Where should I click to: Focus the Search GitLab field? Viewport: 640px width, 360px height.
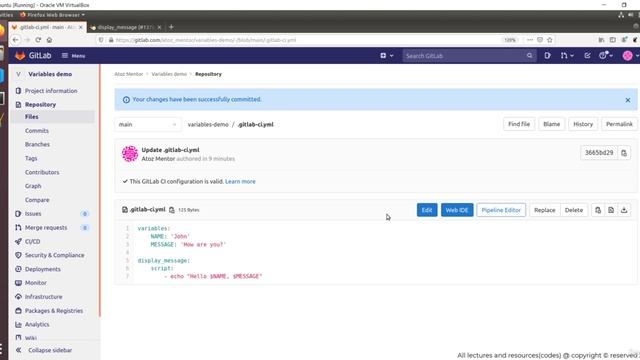click(x=469, y=56)
